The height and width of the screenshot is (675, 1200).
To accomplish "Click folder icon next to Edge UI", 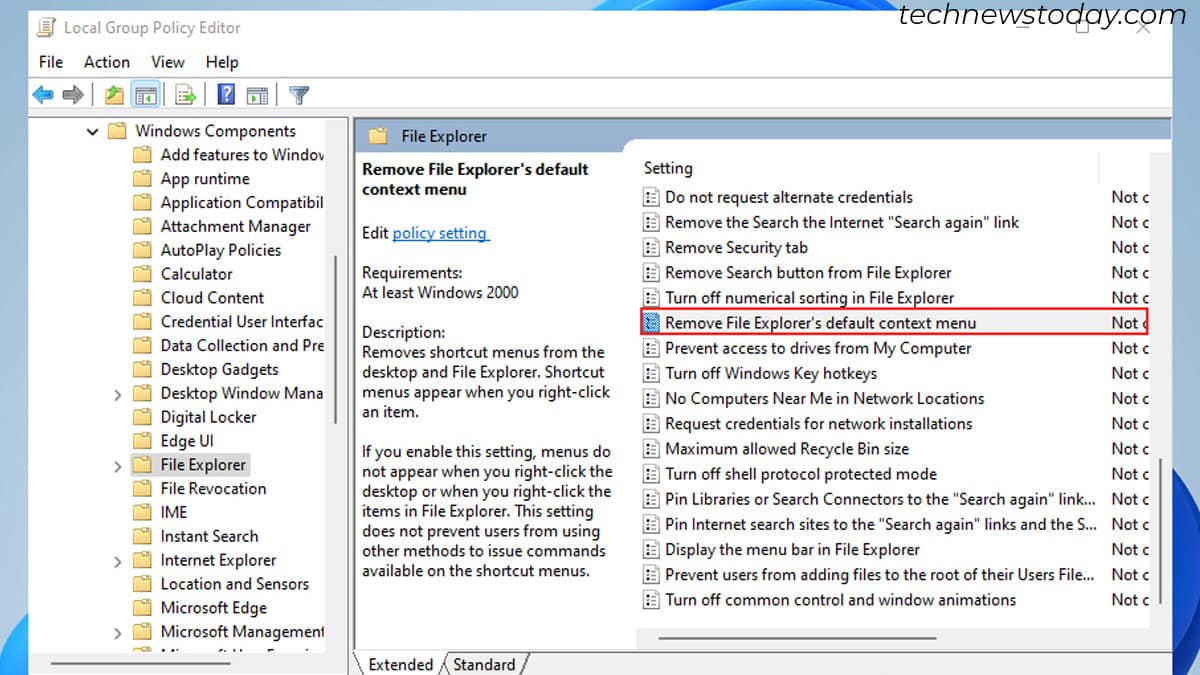I will (142, 441).
